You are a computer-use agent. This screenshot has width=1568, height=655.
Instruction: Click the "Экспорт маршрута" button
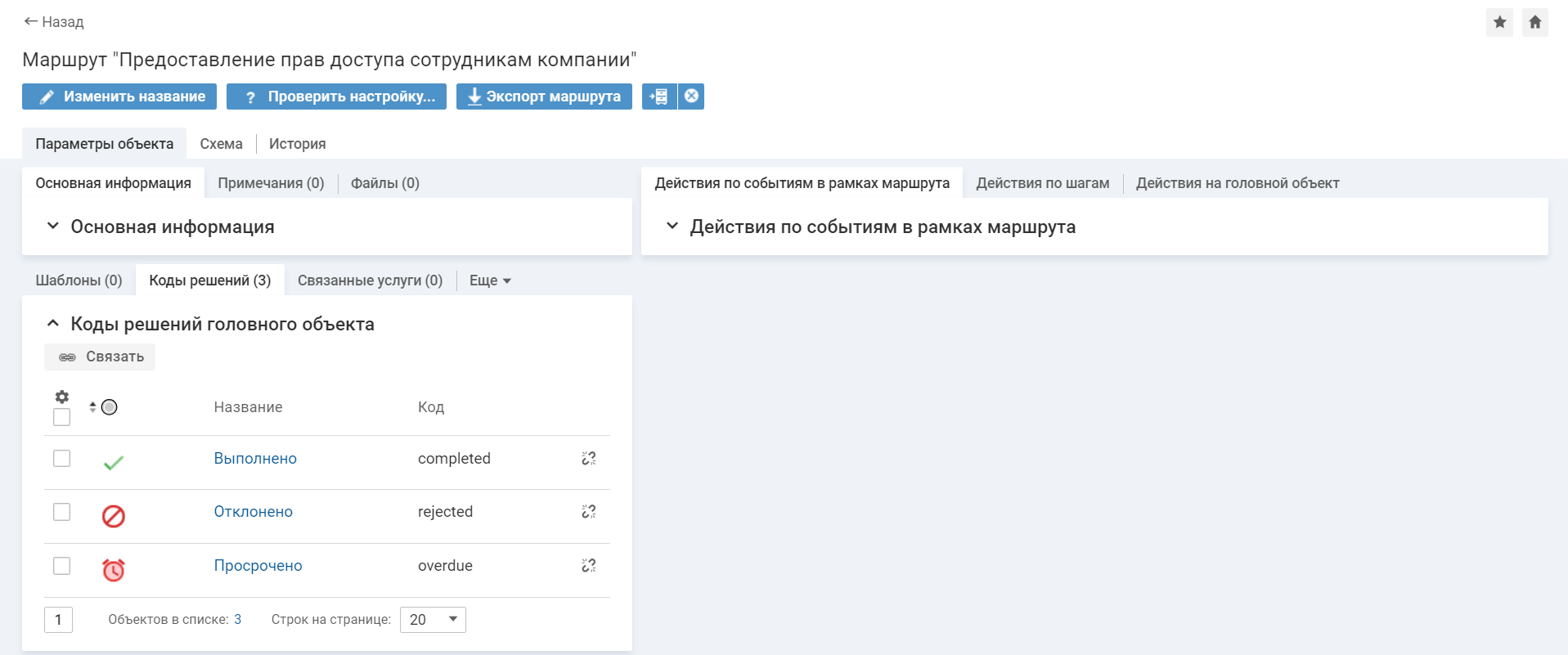click(544, 96)
